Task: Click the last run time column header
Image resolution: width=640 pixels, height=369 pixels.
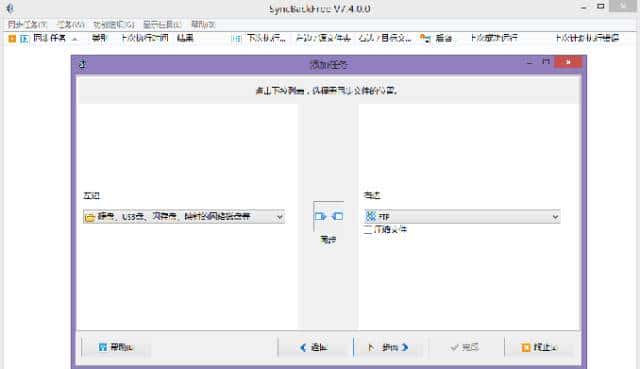Action: pyautogui.click(x=144, y=38)
